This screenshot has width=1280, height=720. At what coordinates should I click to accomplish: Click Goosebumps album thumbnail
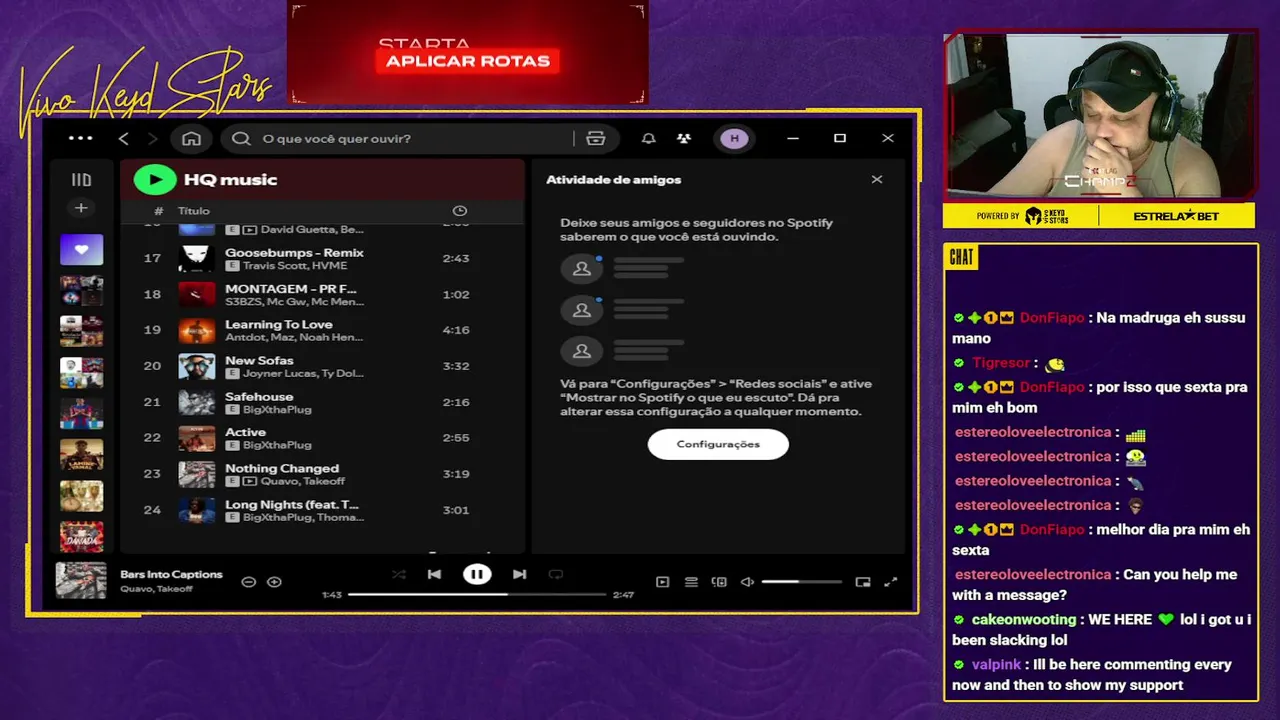click(x=196, y=258)
